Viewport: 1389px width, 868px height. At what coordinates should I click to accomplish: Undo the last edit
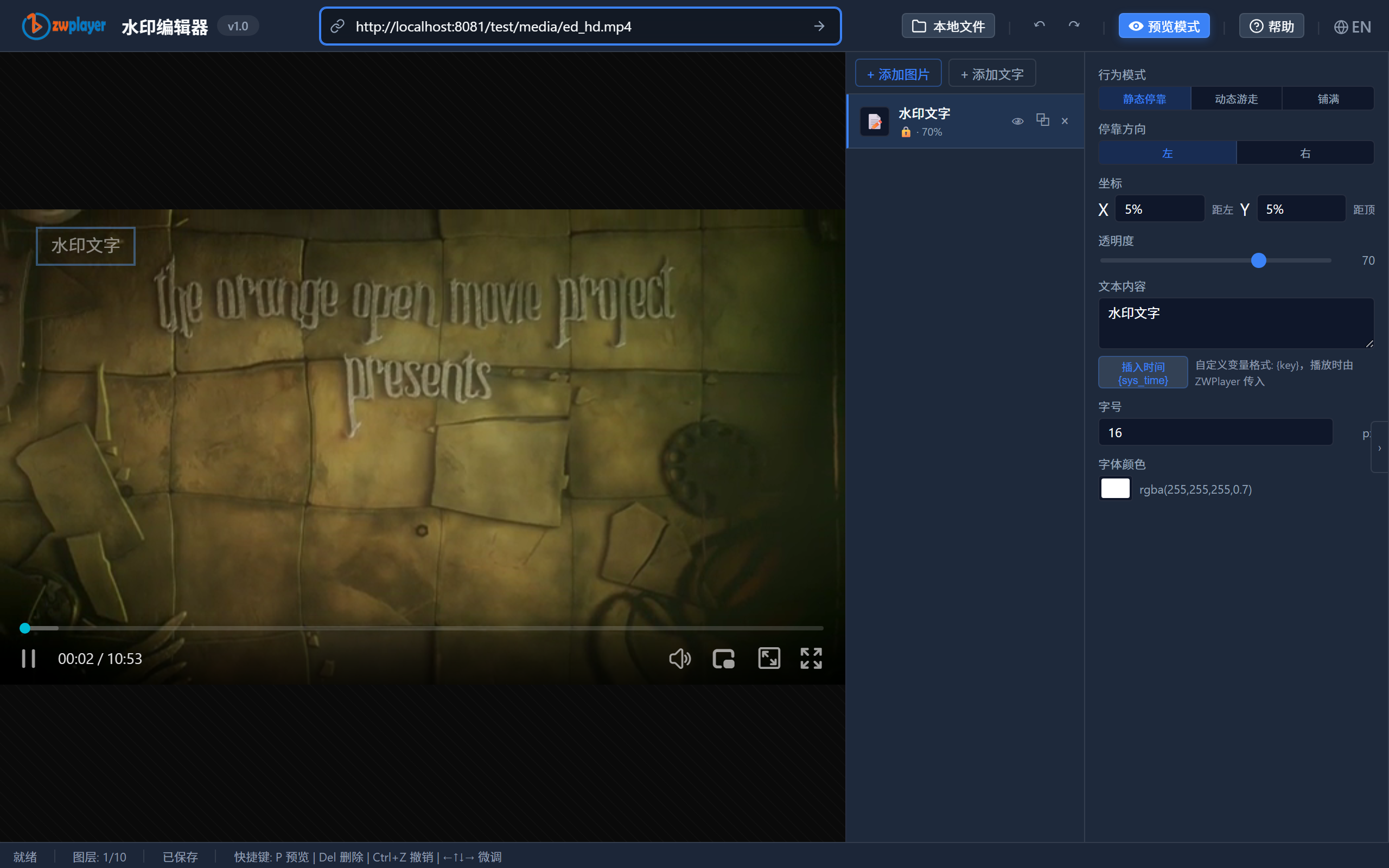click(1040, 26)
